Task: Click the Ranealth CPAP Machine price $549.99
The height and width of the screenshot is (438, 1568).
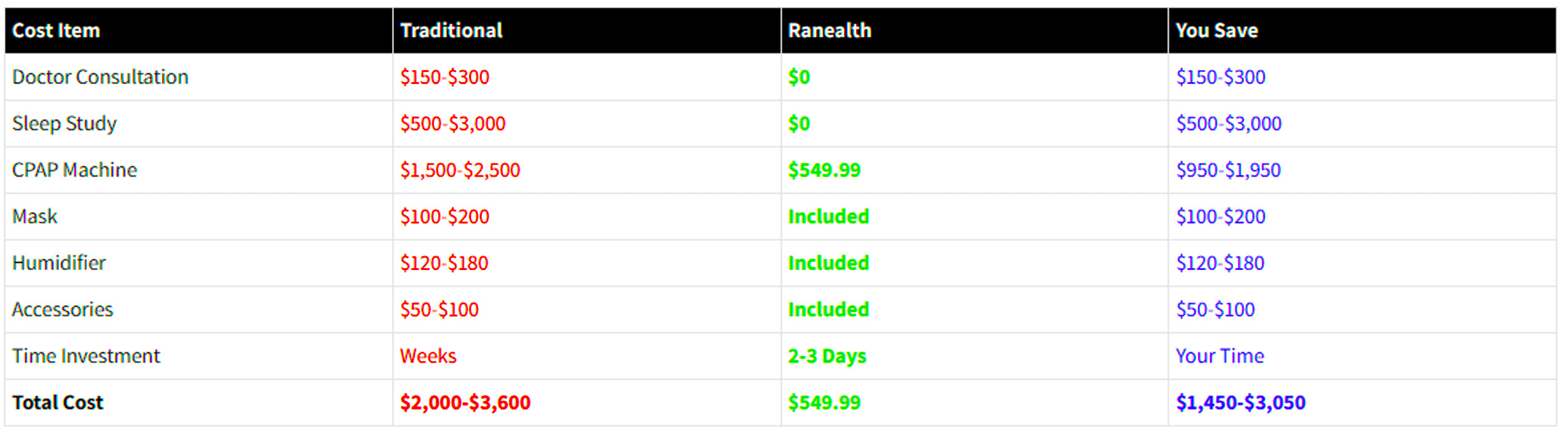Action: pos(824,170)
